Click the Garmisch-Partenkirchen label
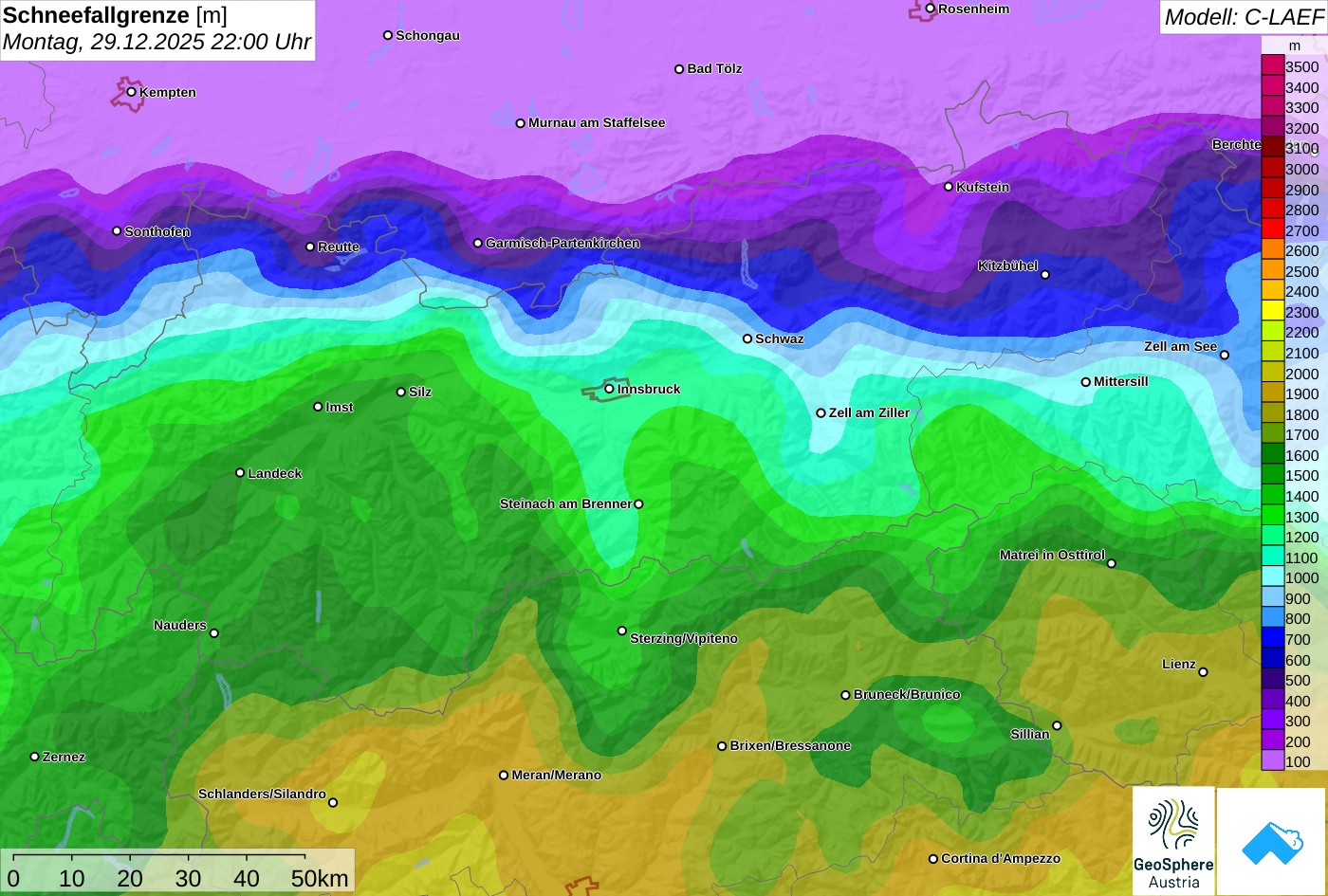Image resolution: width=1328 pixels, height=896 pixels. (x=563, y=243)
